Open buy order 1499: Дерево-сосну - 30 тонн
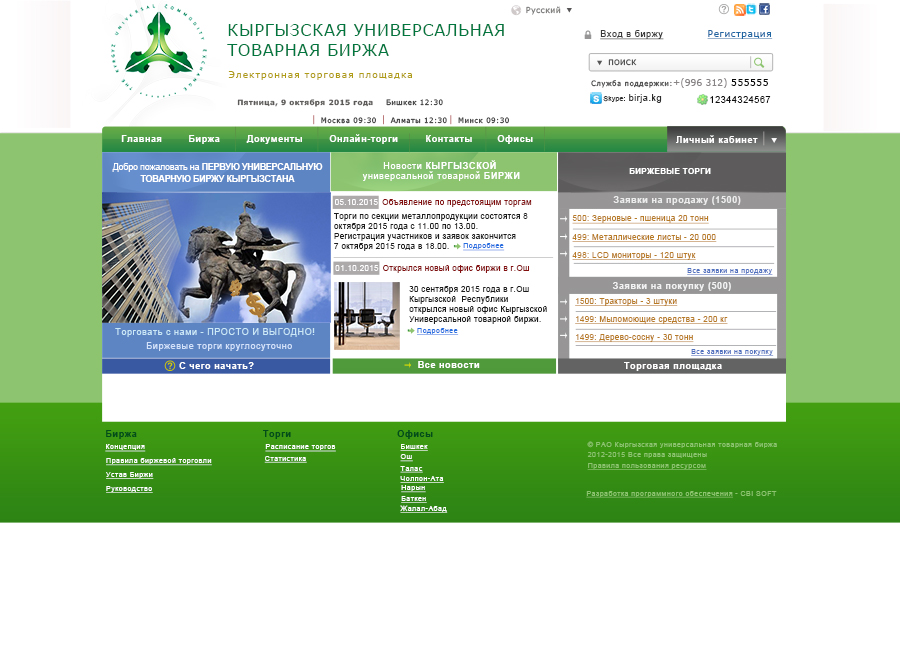This screenshot has height=659, width=900. click(x=634, y=337)
